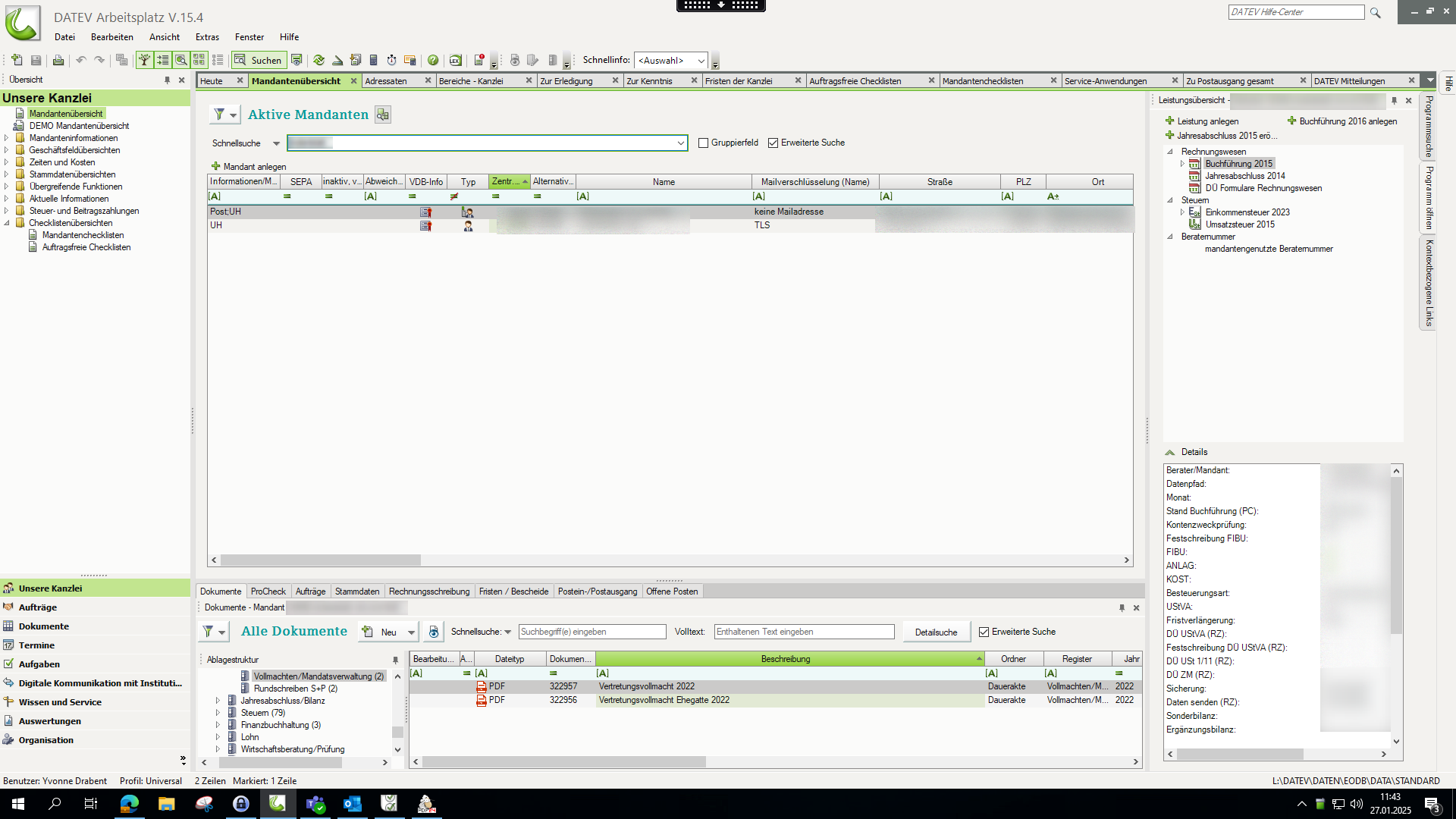
Task: Click the print icon in toolbar
Action: click(x=58, y=60)
